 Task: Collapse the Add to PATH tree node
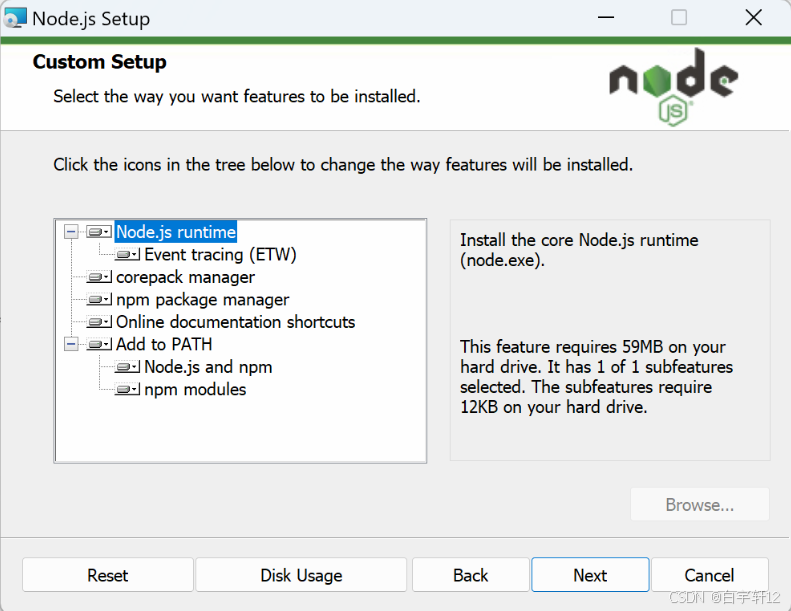[71, 344]
